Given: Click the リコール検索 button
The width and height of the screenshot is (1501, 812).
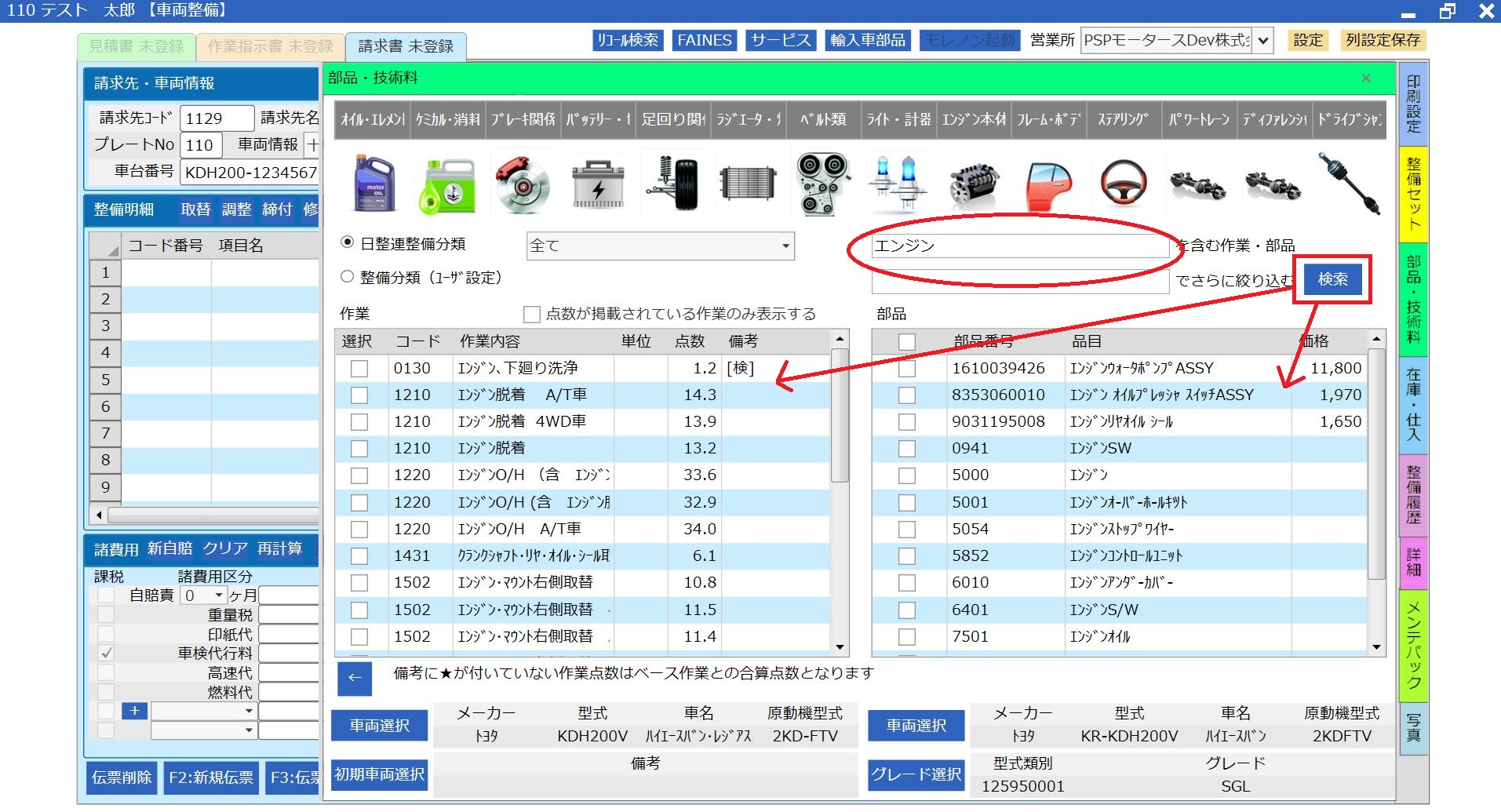Looking at the screenshot, I should [628, 41].
